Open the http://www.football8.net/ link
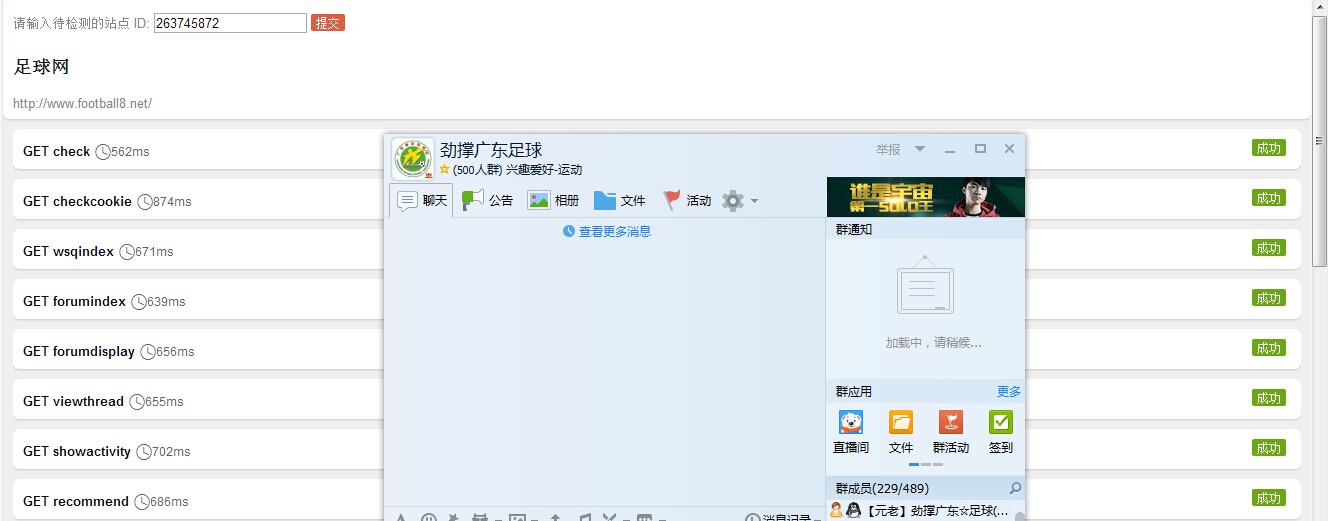 82,104
